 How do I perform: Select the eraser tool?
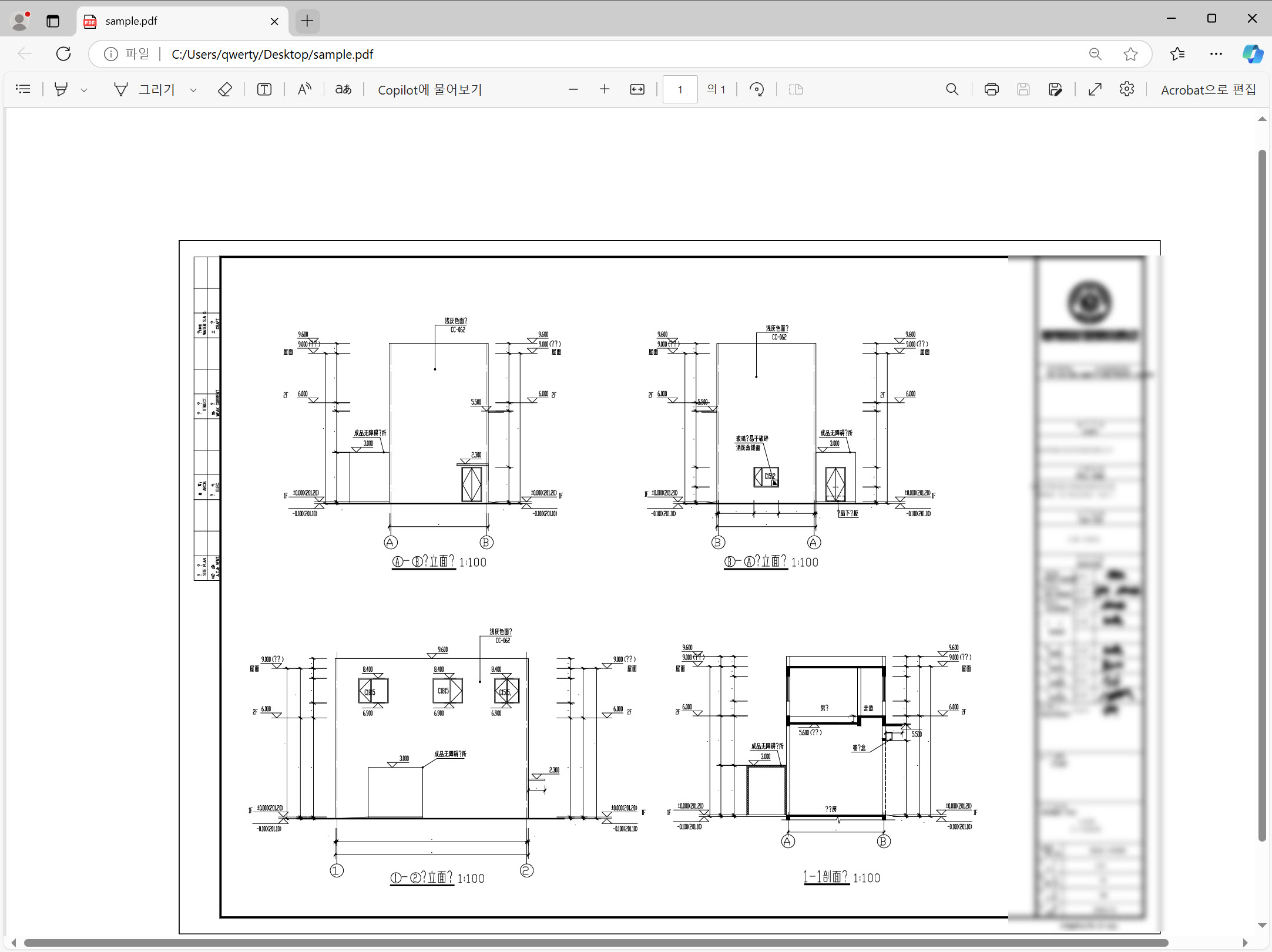coord(225,89)
